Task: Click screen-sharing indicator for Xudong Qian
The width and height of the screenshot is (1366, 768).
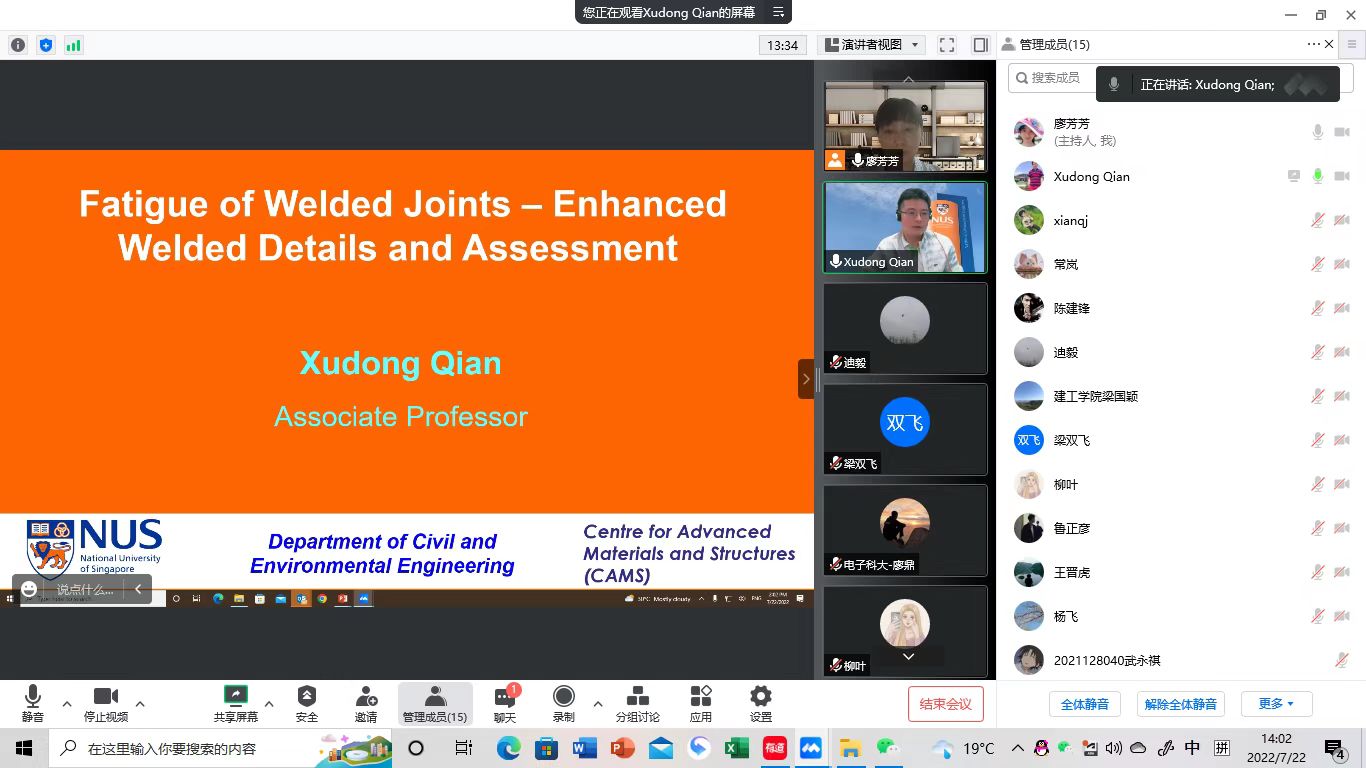Action: tap(1294, 176)
